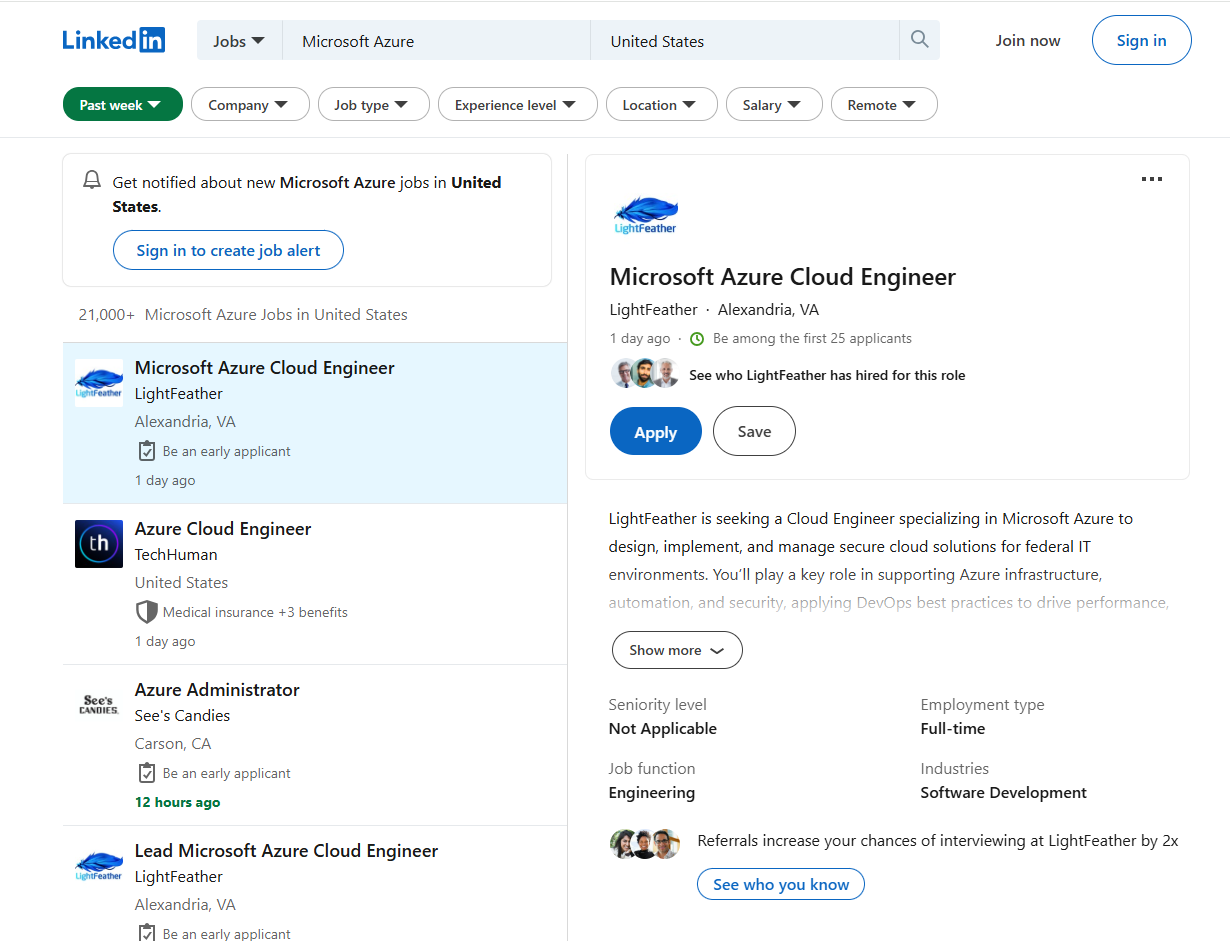
Task: Open the Past week date filter
Action: [122, 104]
